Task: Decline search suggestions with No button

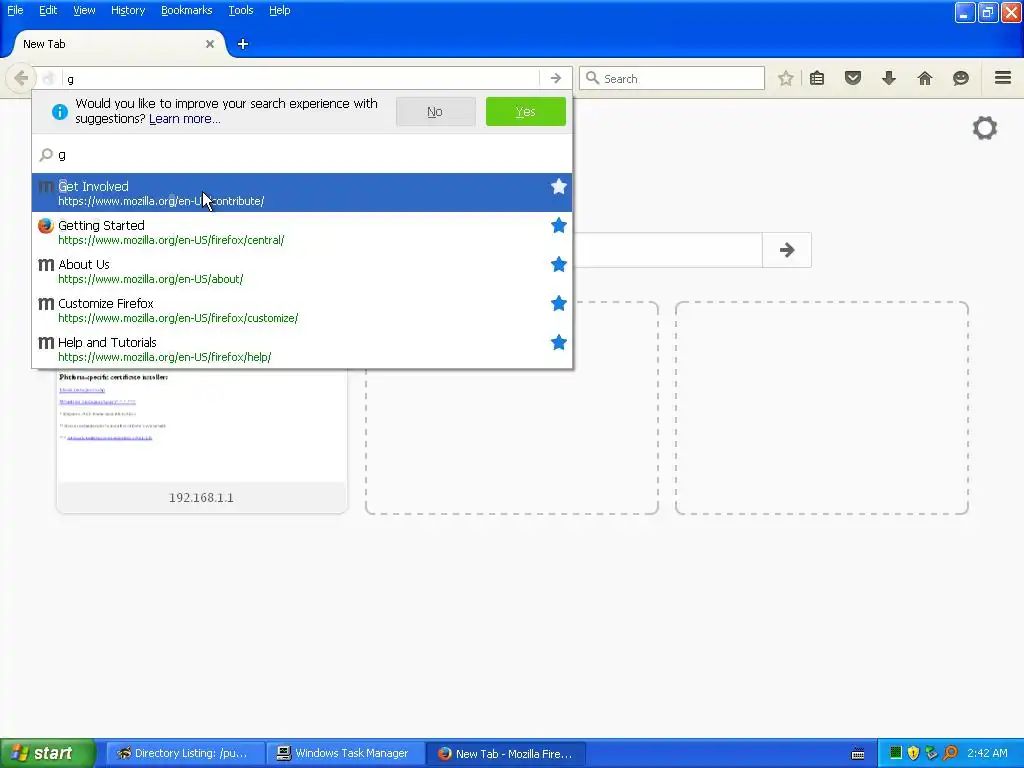Action: (435, 112)
